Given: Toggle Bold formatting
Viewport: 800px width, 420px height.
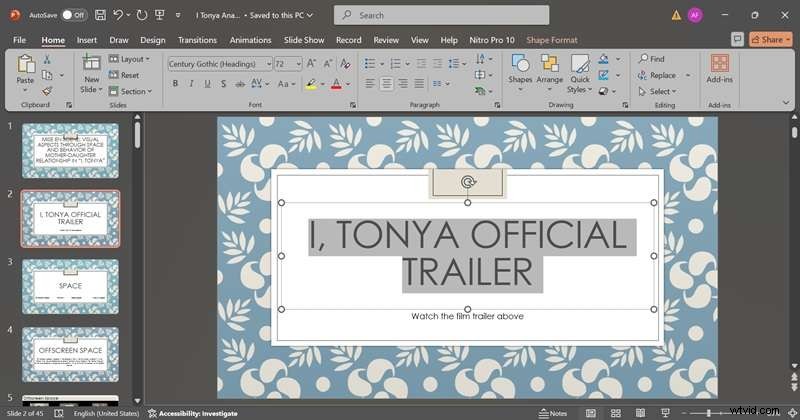Looking at the screenshot, I should [x=175, y=84].
